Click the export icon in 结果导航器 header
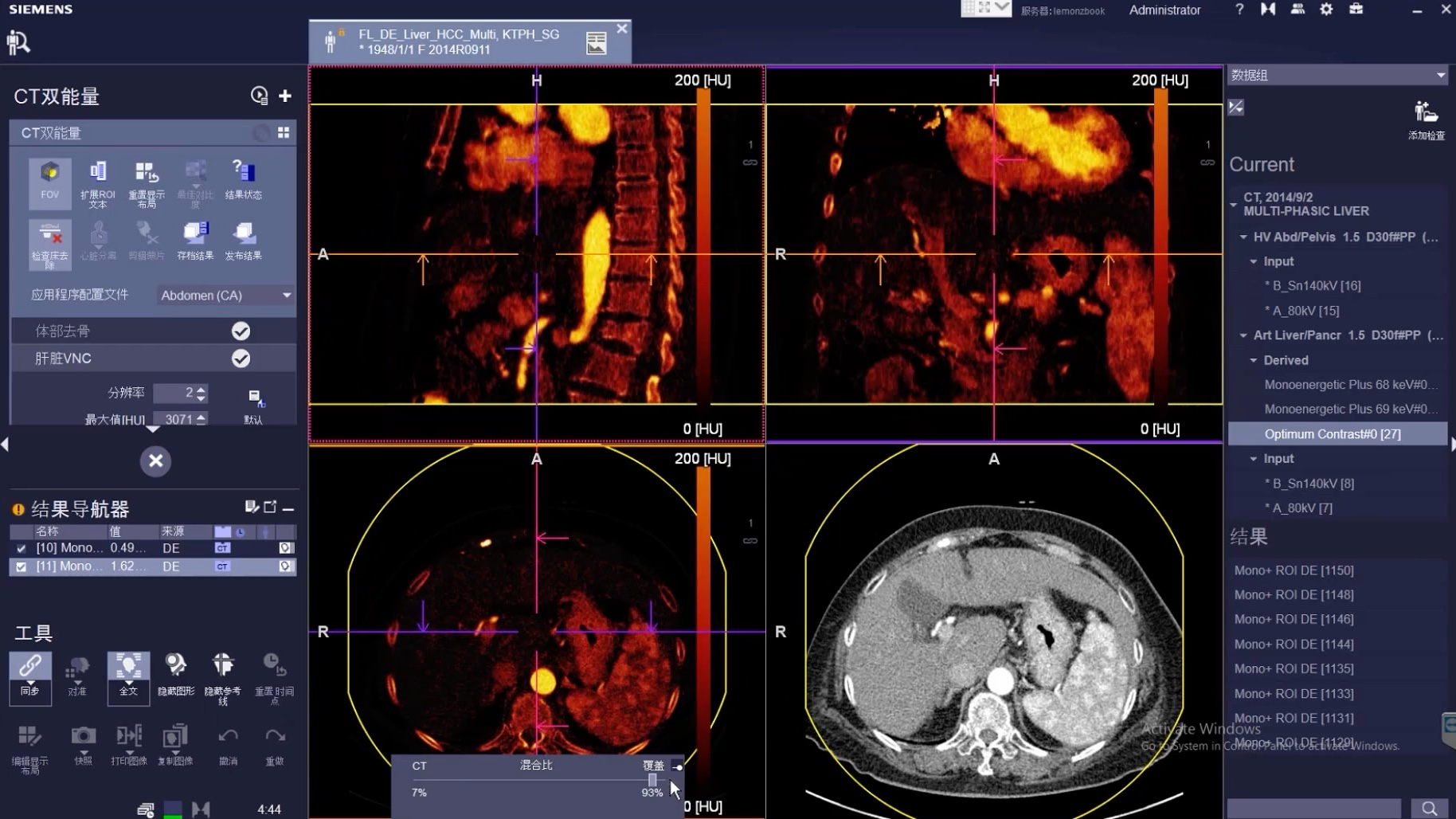The image size is (1456, 819). (270, 507)
